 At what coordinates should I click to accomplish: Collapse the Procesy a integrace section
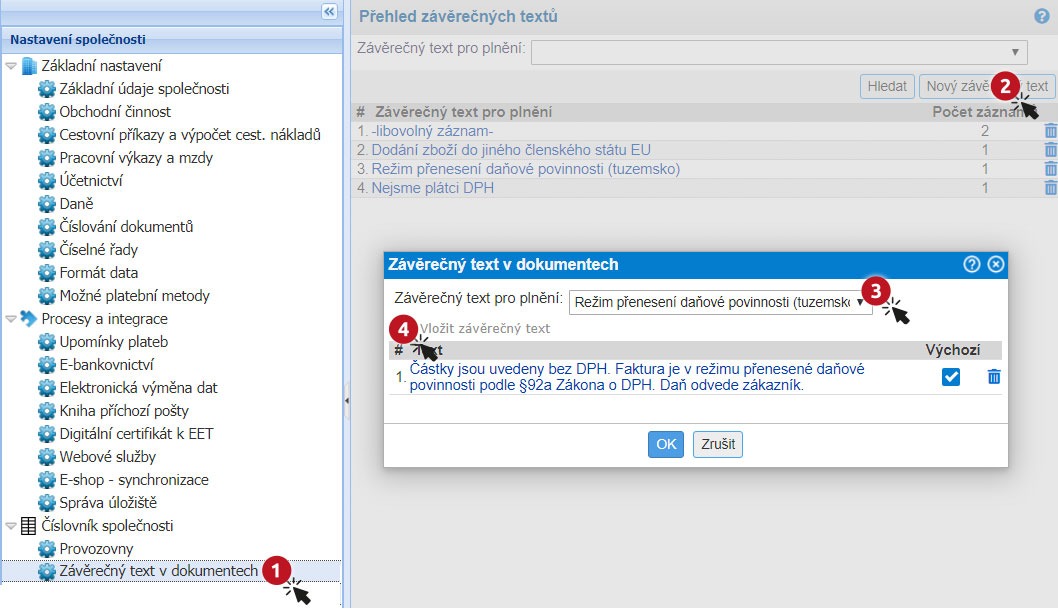point(12,319)
